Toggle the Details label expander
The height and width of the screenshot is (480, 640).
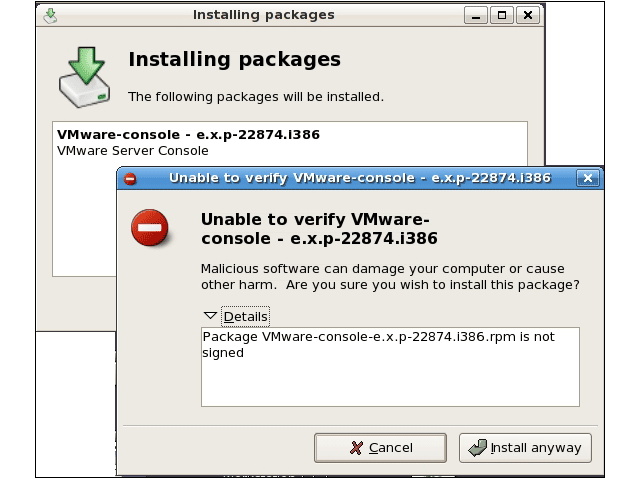245,316
